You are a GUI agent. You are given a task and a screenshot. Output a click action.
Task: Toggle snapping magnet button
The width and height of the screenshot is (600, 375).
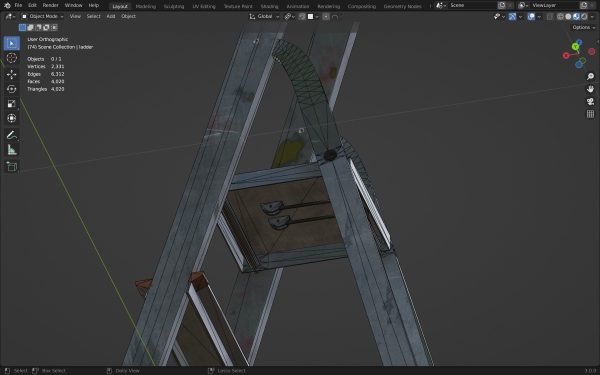tap(302, 16)
